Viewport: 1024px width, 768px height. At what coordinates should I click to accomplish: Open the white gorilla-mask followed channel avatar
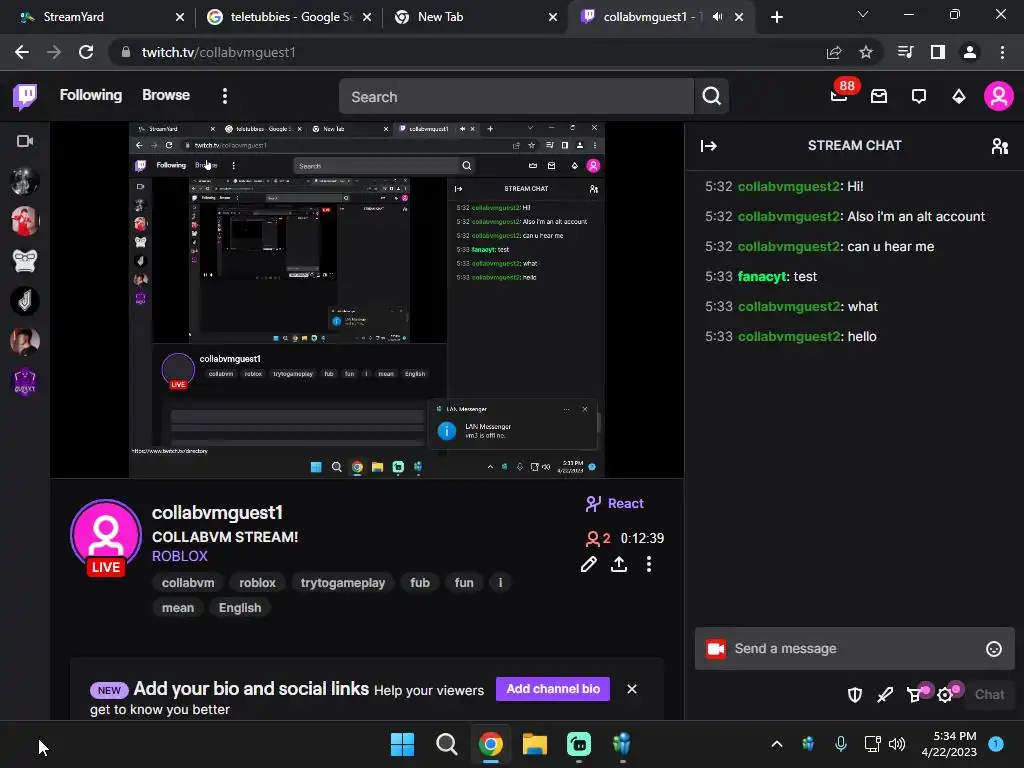click(x=25, y=261)
